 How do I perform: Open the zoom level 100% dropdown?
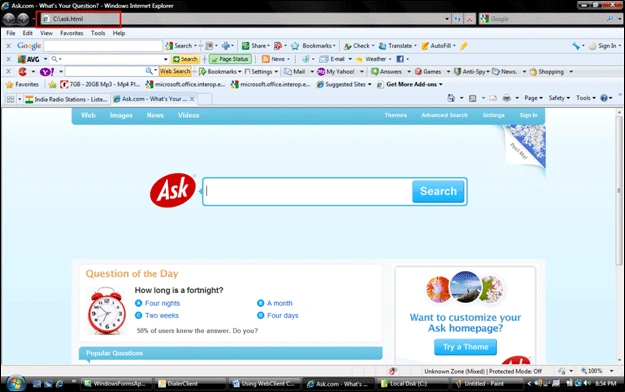611,371
